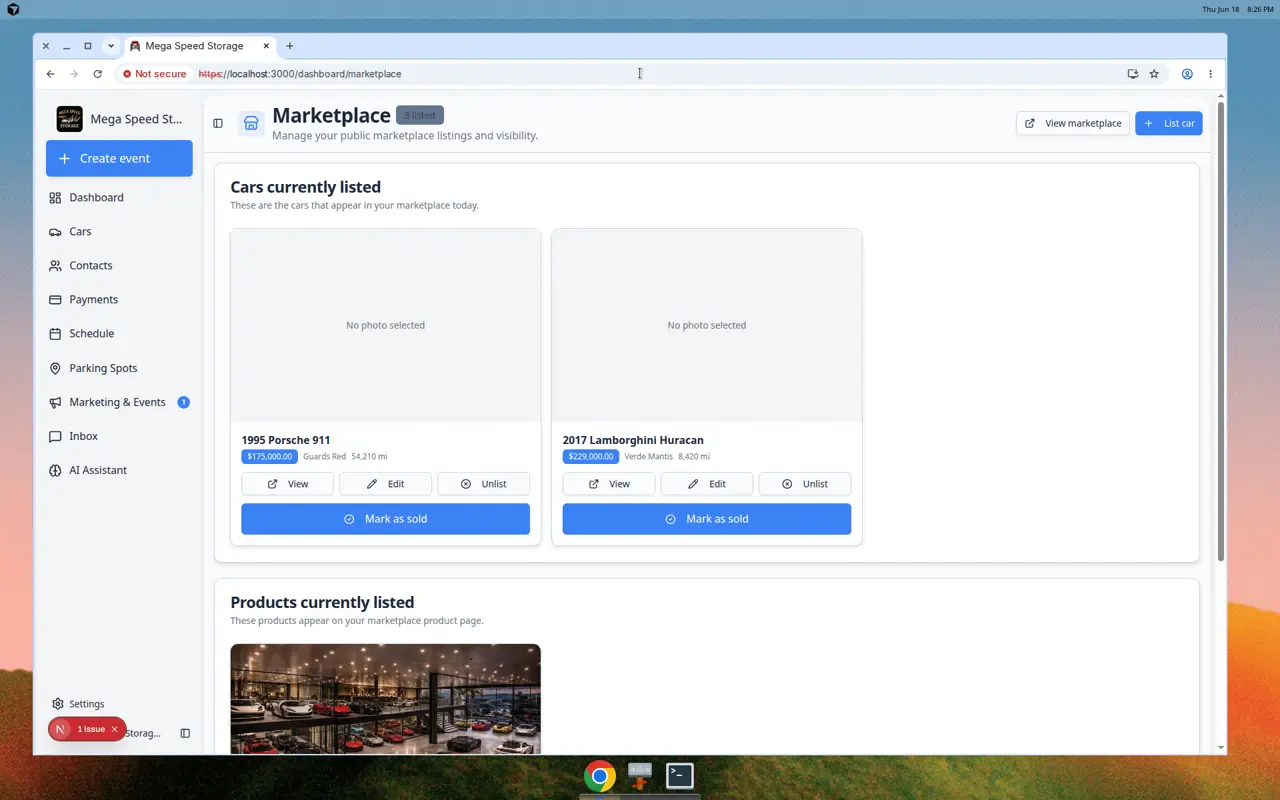Toggle the sidebar panel icon near Marketplace title

[218, 123]
